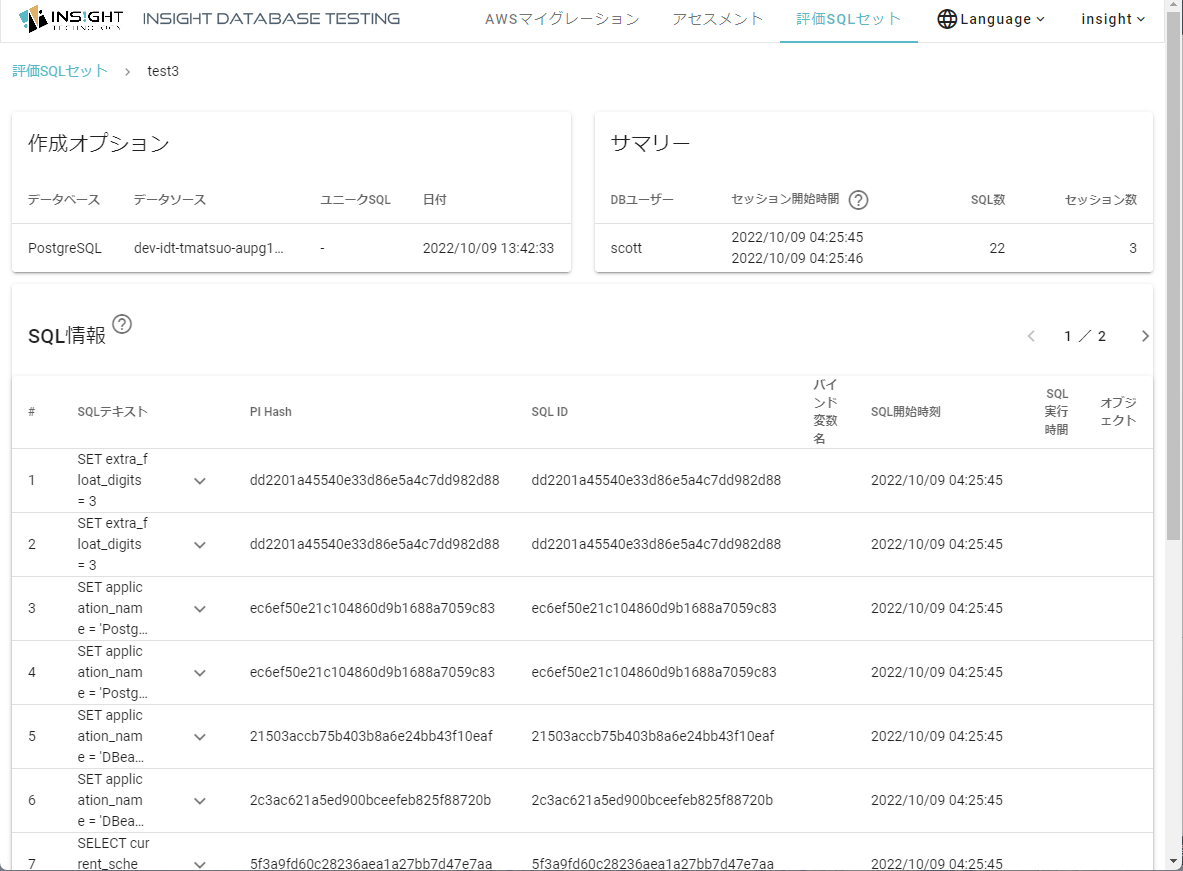
Task: Click the globe Language icon
Action: tap(947, 19)
